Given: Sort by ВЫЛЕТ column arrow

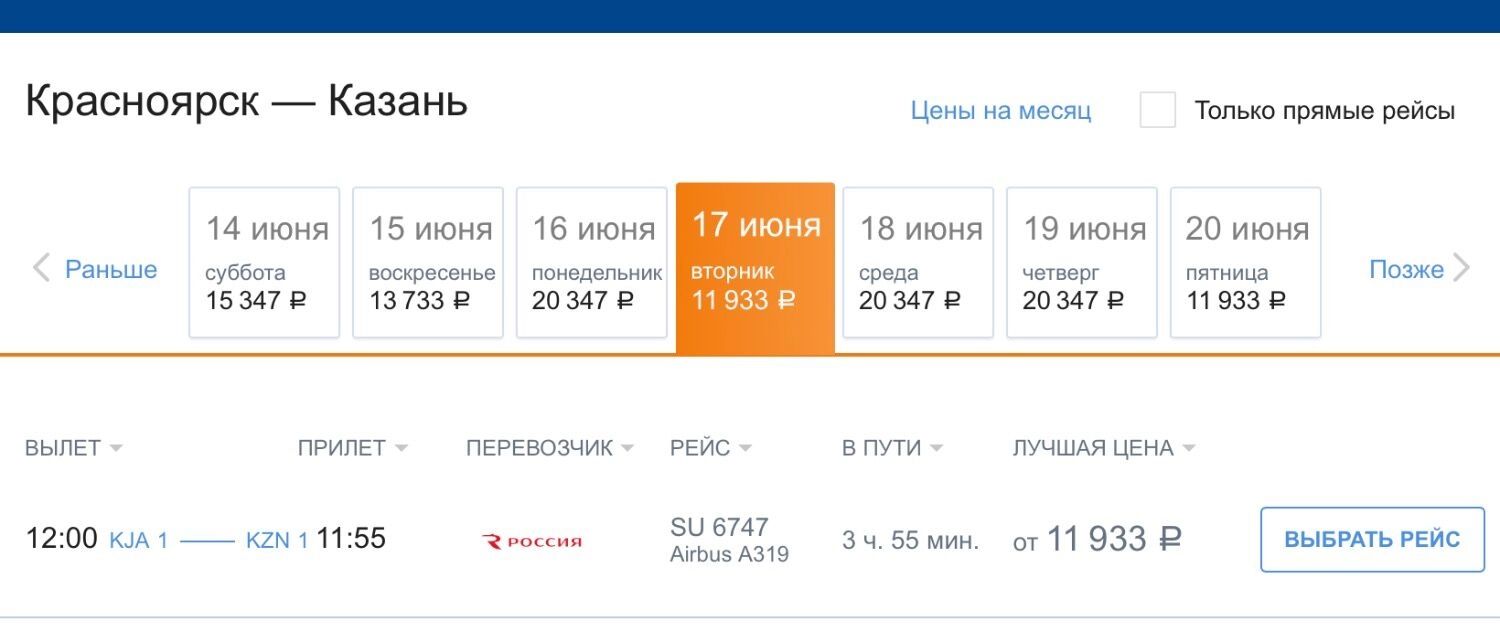Looking at the screenshot, I should (116, 448).
